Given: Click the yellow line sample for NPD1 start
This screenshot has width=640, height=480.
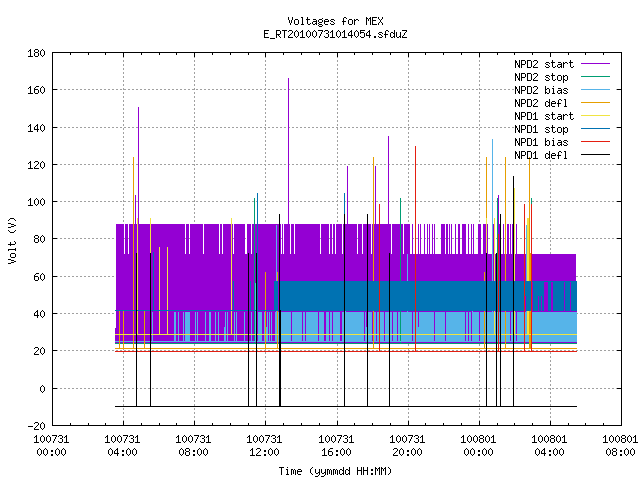Looking at the screenshot, I should pyautogui.click(x=595, y=116).
